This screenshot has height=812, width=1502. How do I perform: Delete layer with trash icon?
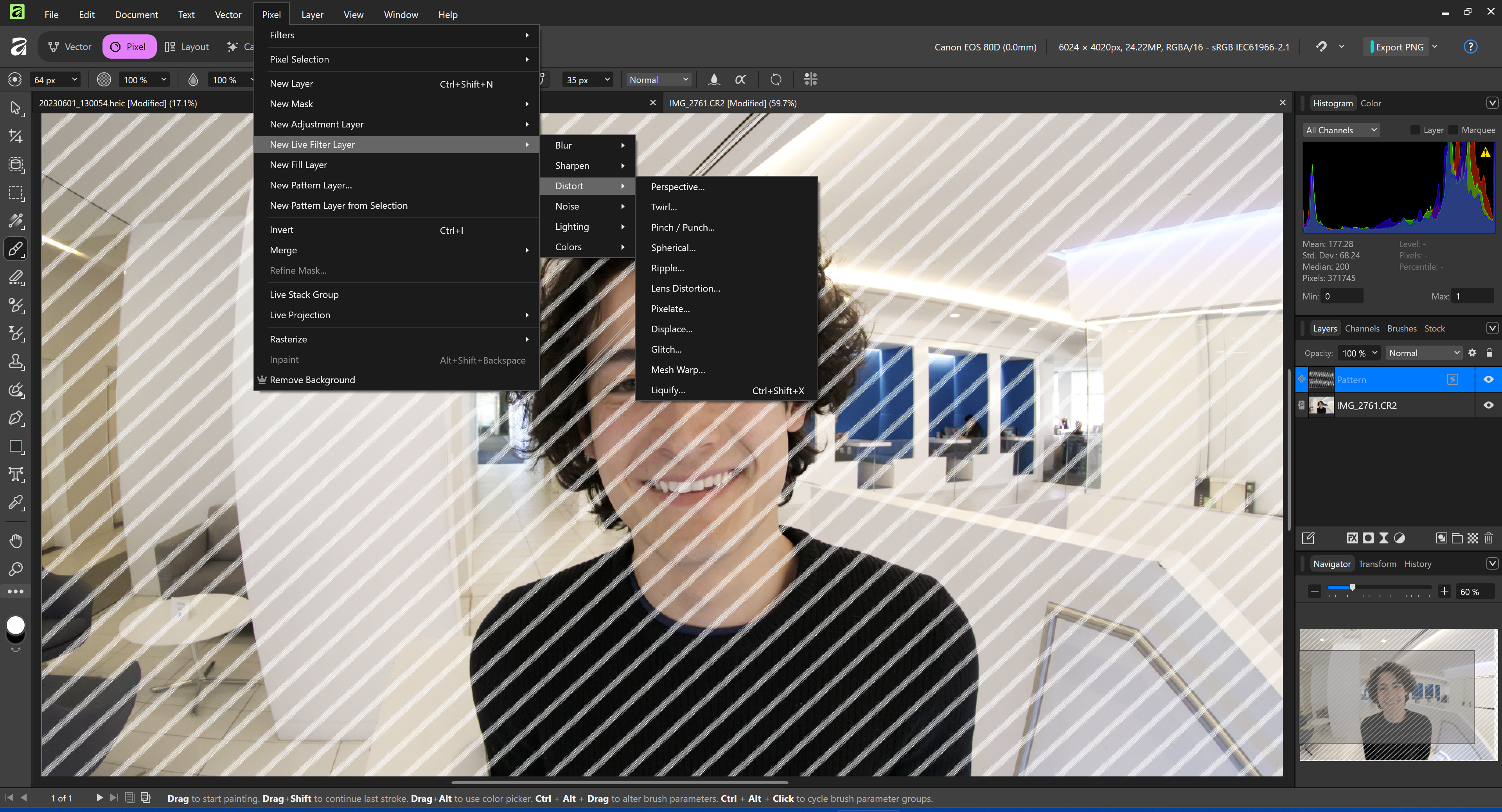pos(1489,538)
